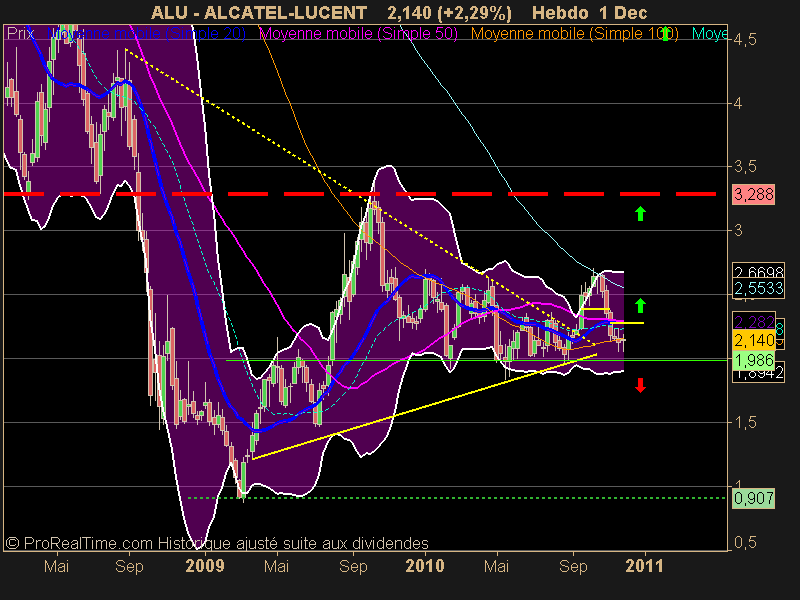Click the 4,5 price axis value

745,40
